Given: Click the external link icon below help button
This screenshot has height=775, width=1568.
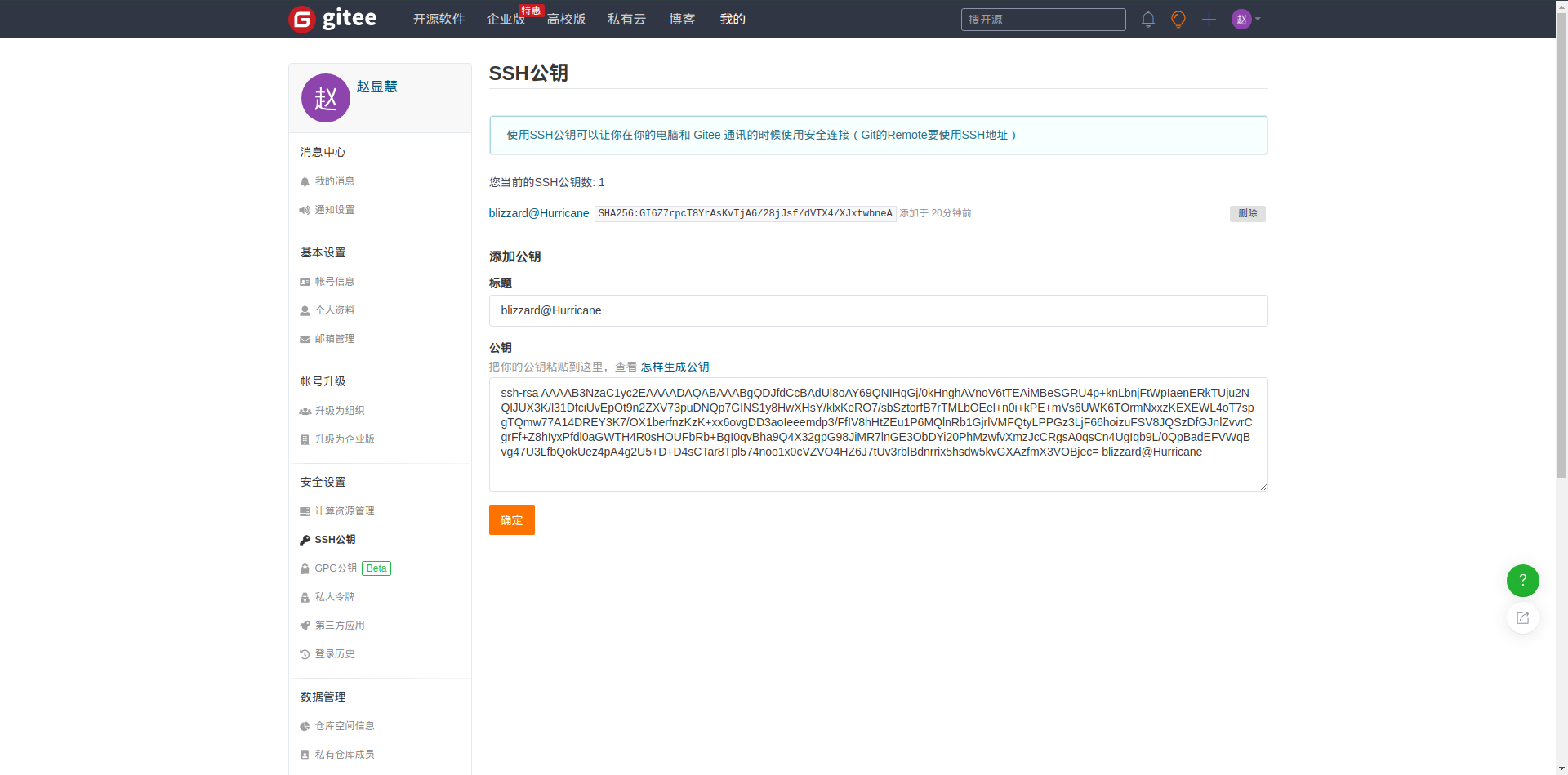Looking at the screenshot, I should point(1522,618).
